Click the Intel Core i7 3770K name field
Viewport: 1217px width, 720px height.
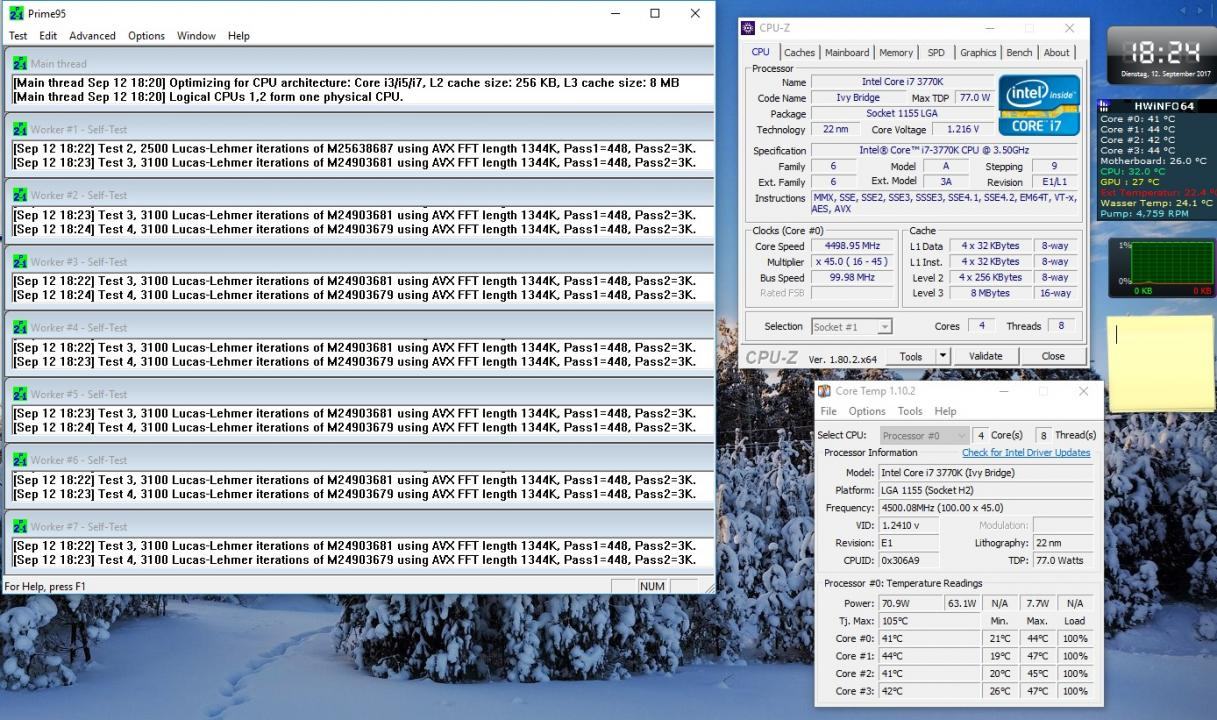point(902,82)
